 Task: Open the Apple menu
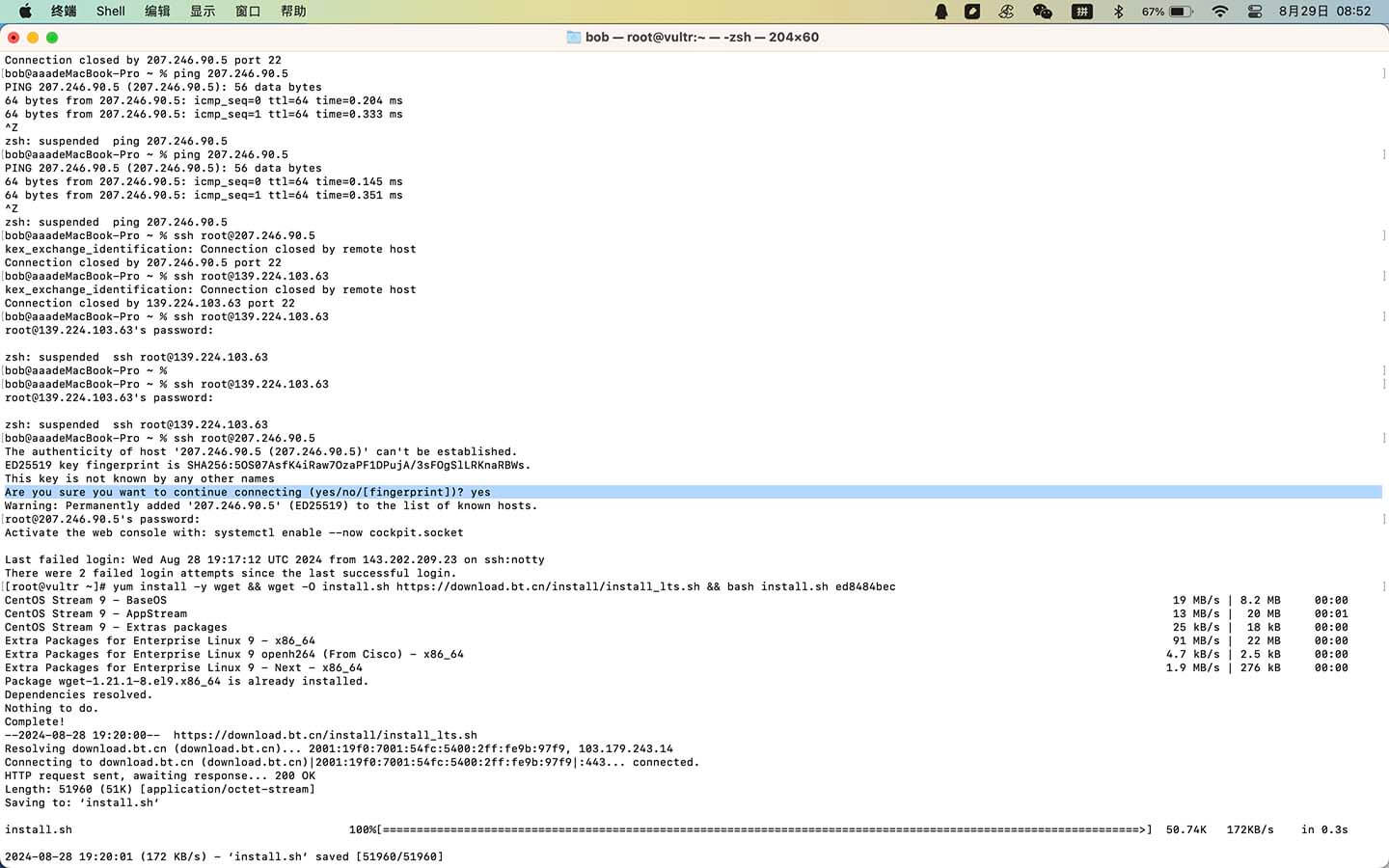(x=26, y=12)
